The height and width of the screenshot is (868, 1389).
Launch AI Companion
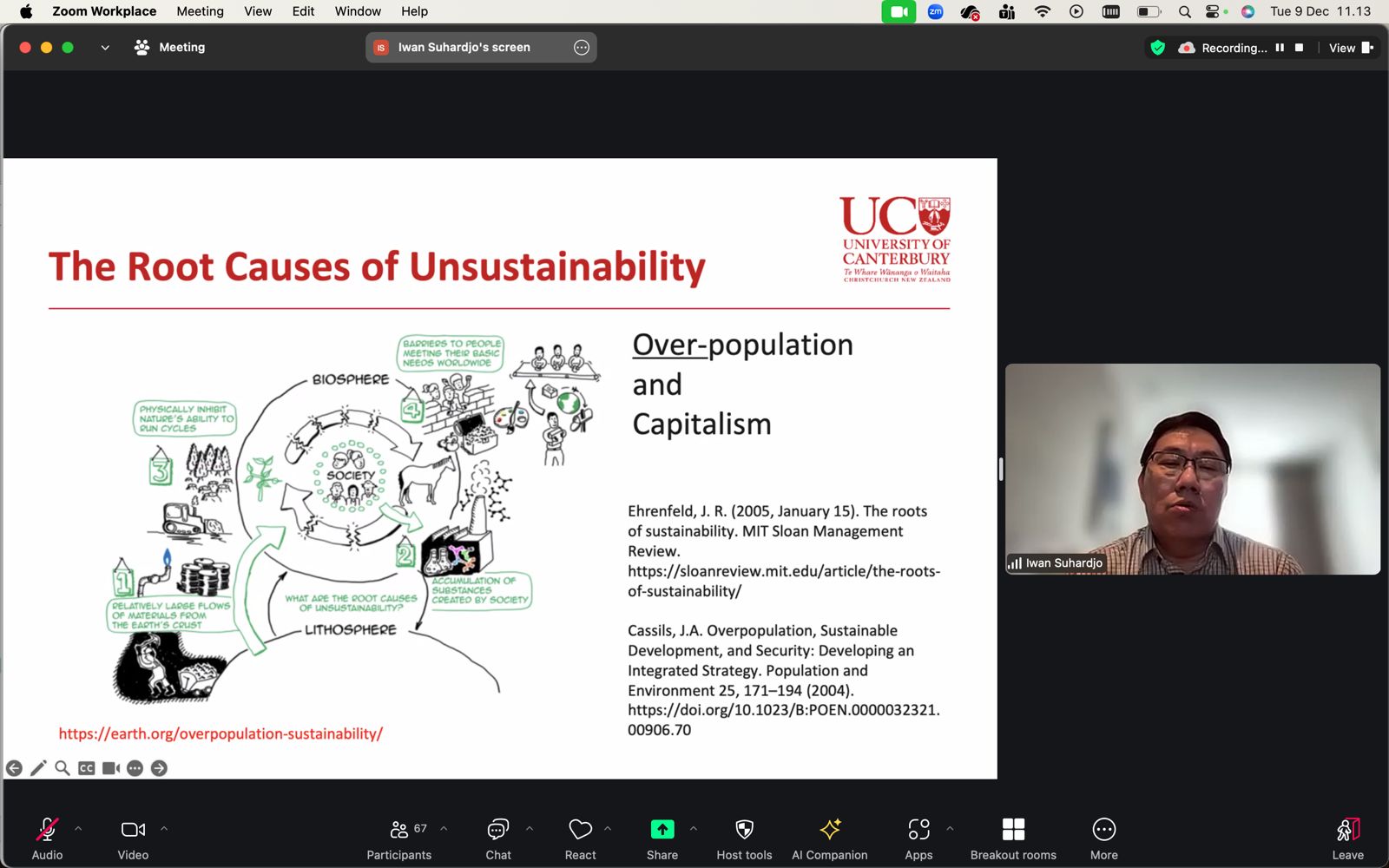829,838
